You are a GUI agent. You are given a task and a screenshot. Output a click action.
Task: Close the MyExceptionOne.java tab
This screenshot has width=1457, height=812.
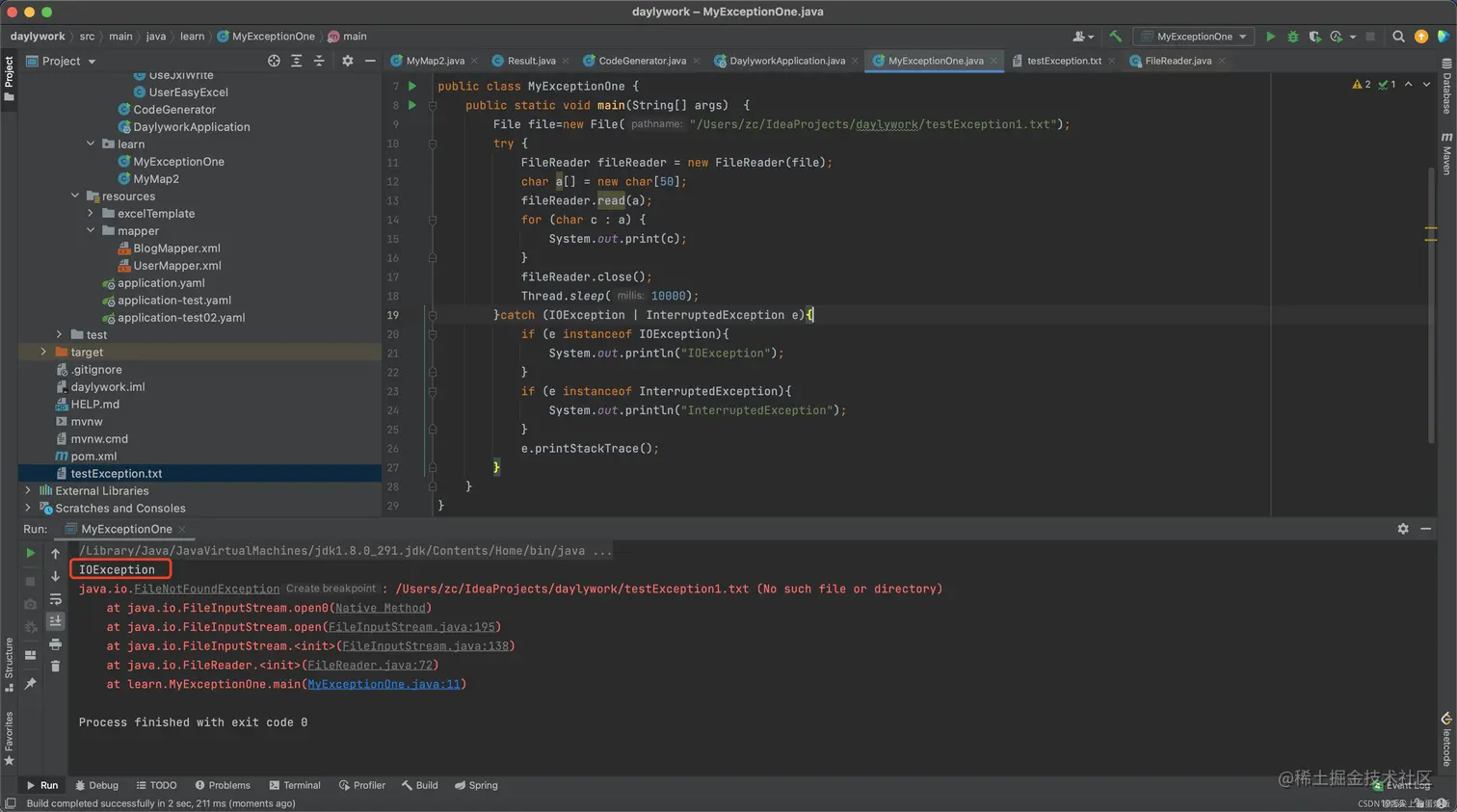point(993,61)
